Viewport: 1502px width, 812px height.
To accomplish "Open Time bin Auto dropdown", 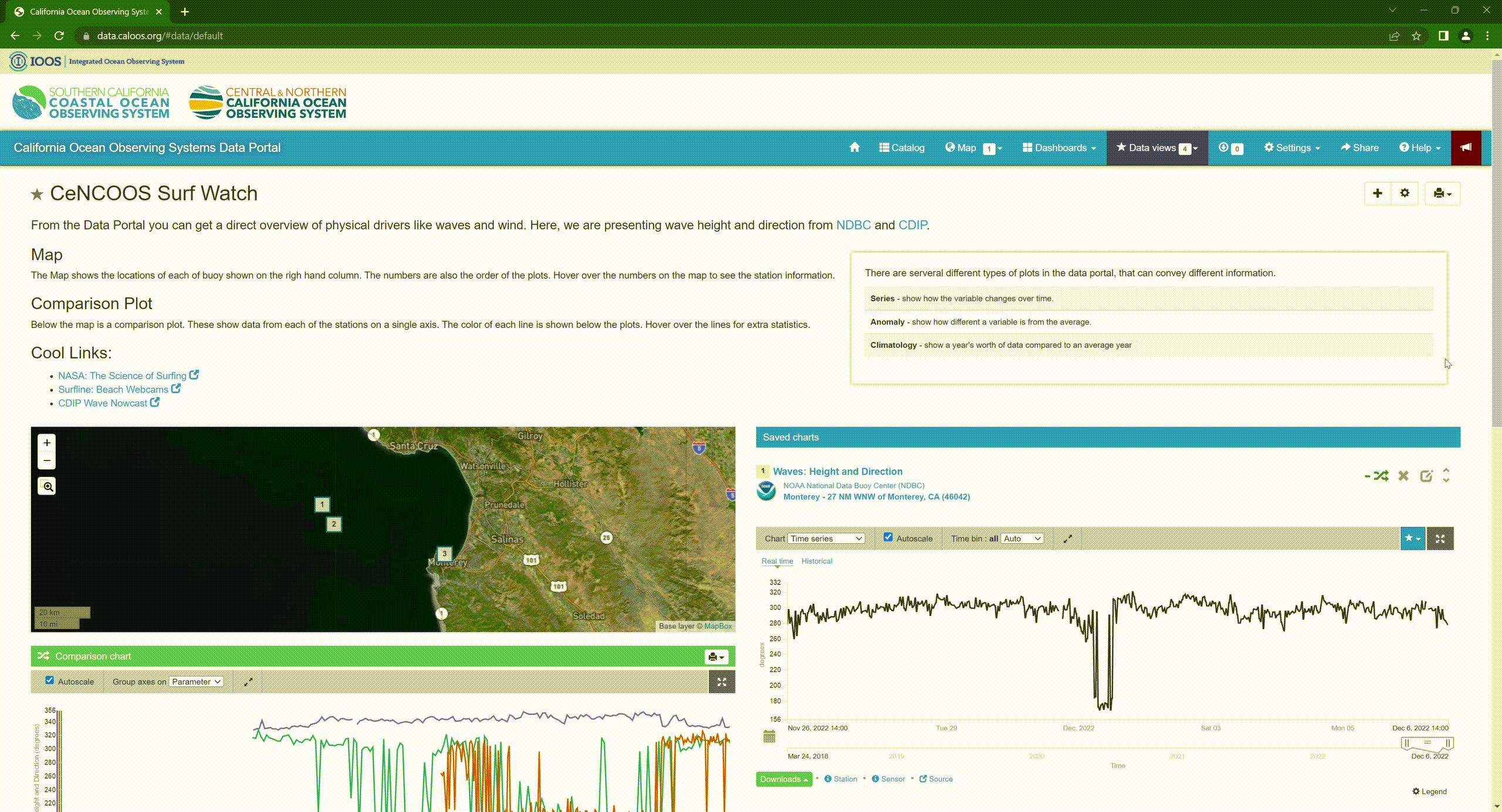I will (x=1022, y=539).
